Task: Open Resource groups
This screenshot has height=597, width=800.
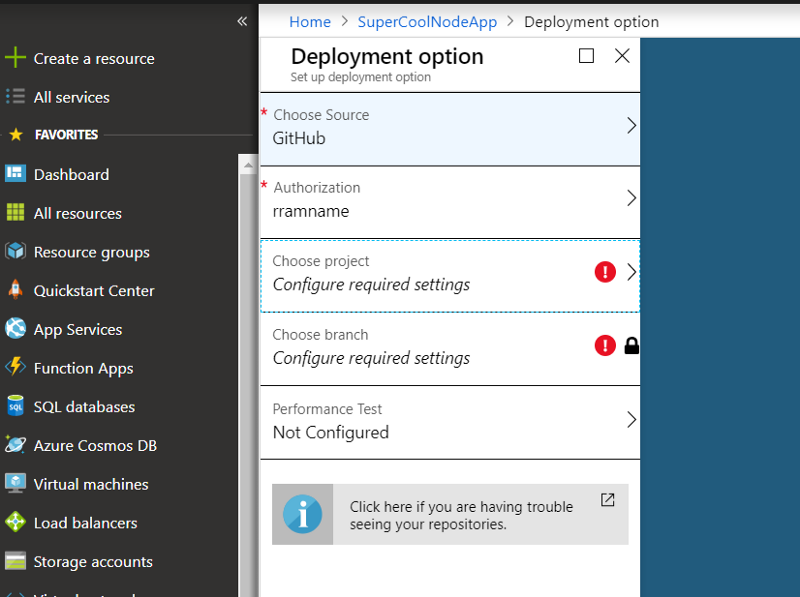Action: coord(92,252)
